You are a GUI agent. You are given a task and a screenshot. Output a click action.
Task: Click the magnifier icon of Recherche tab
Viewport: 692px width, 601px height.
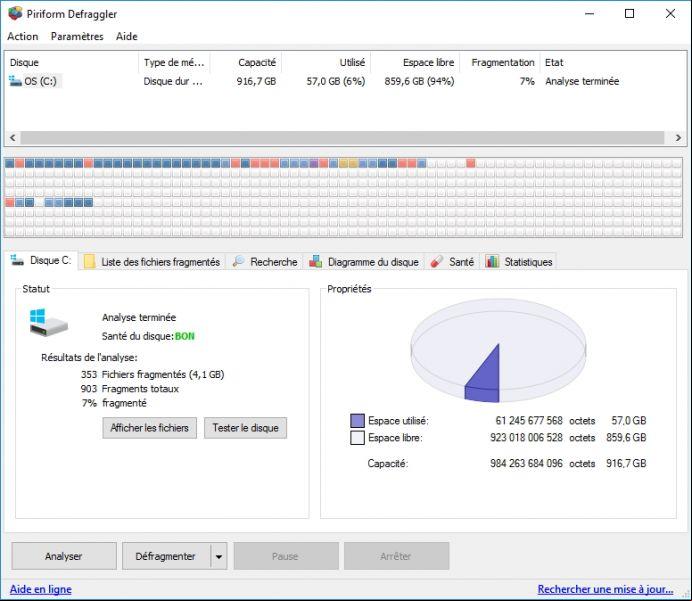(238, 261)
